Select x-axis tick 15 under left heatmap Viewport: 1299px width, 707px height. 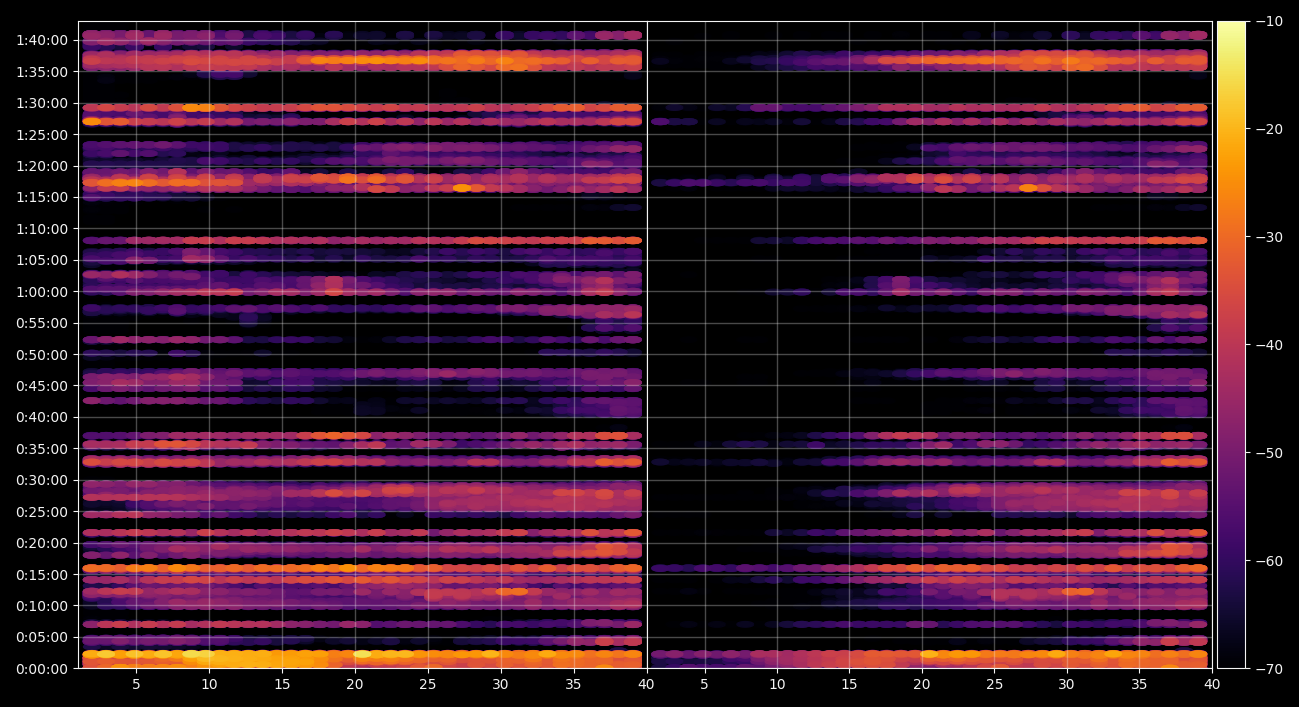(282, 685)
